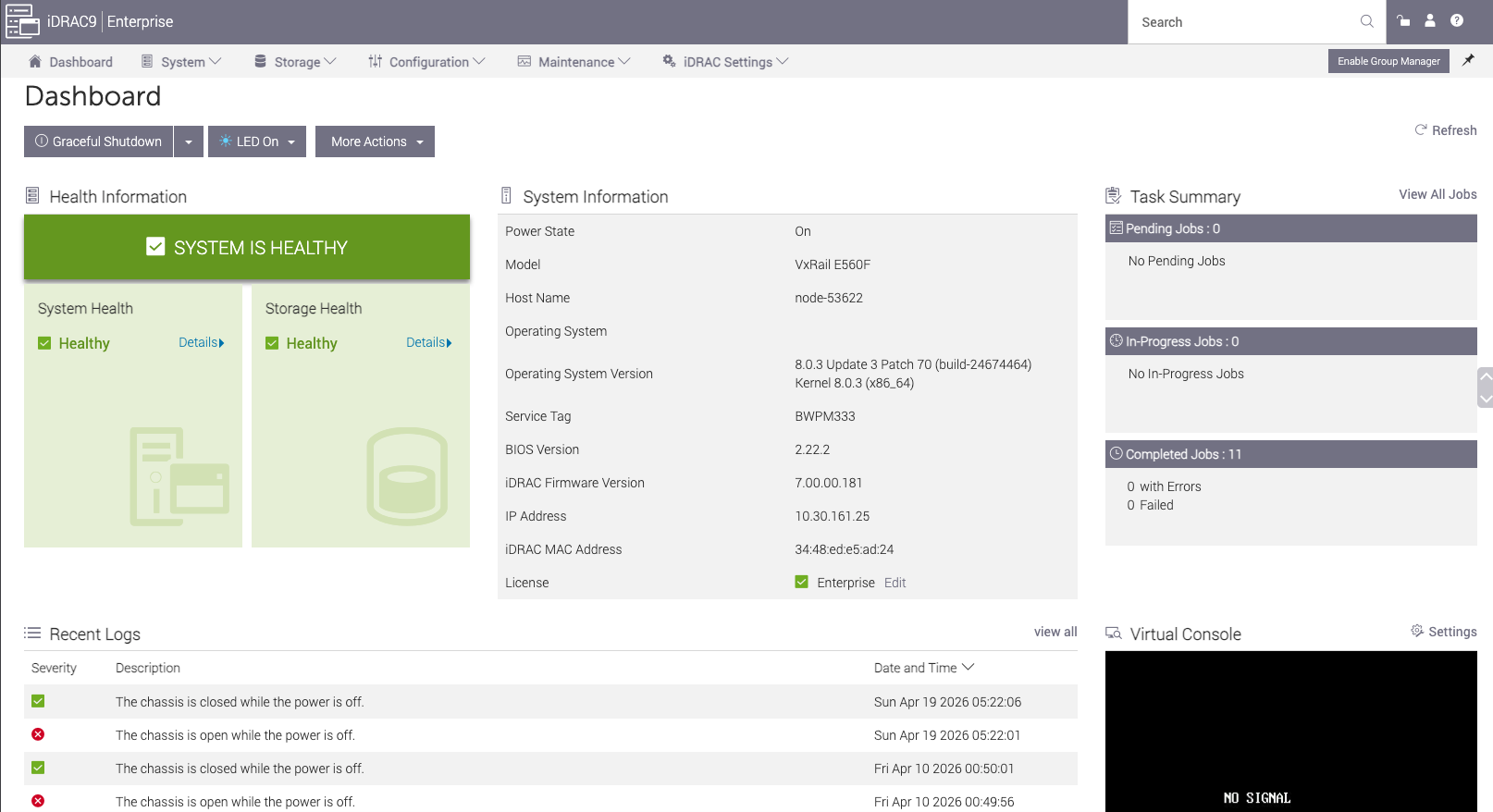This screenshot has width=1493, height=812.
Task: Click the System menu server icon
Action: point(147,61)
